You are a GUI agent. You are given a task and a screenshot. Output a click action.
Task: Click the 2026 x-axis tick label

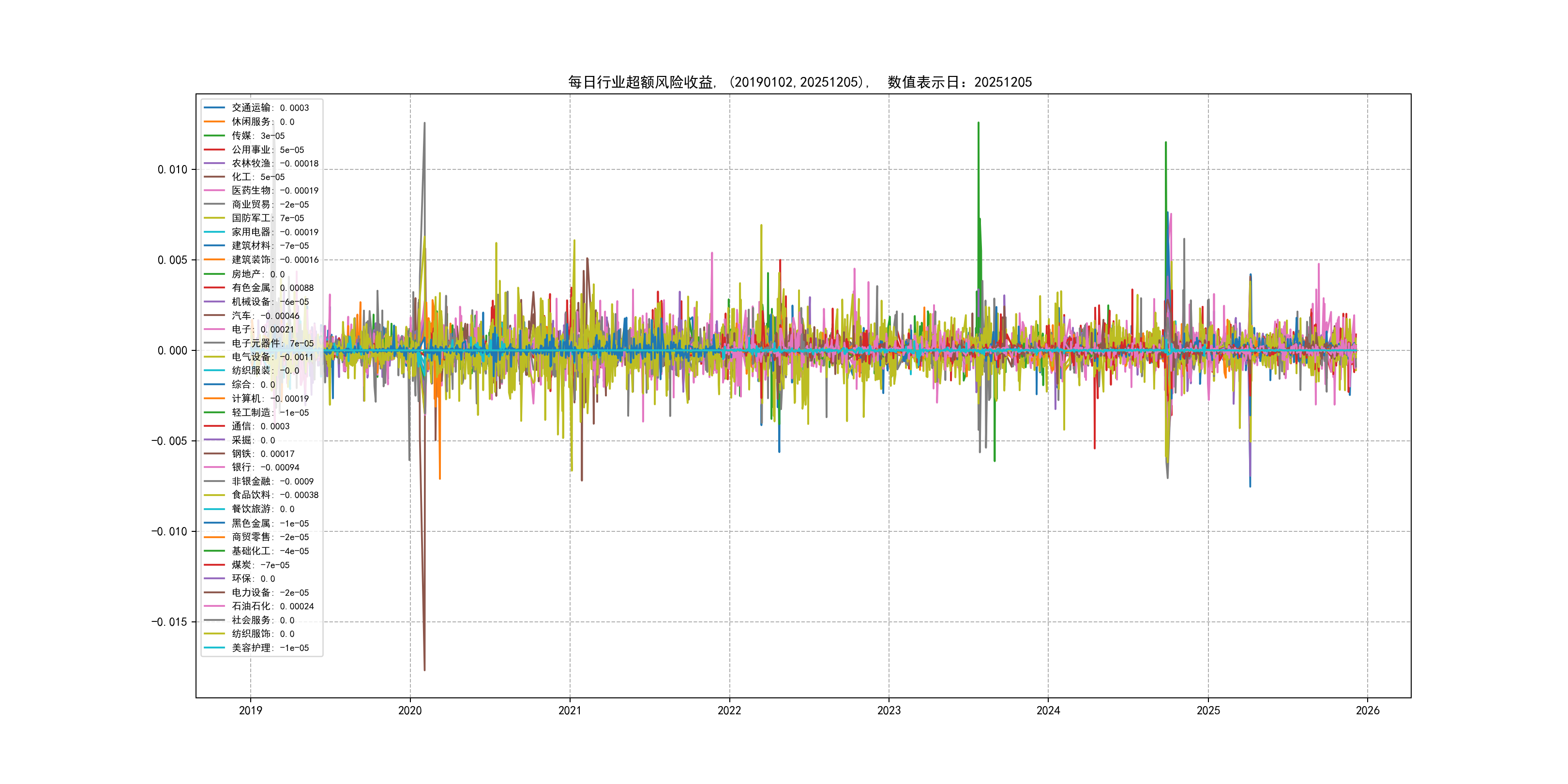1367,710
